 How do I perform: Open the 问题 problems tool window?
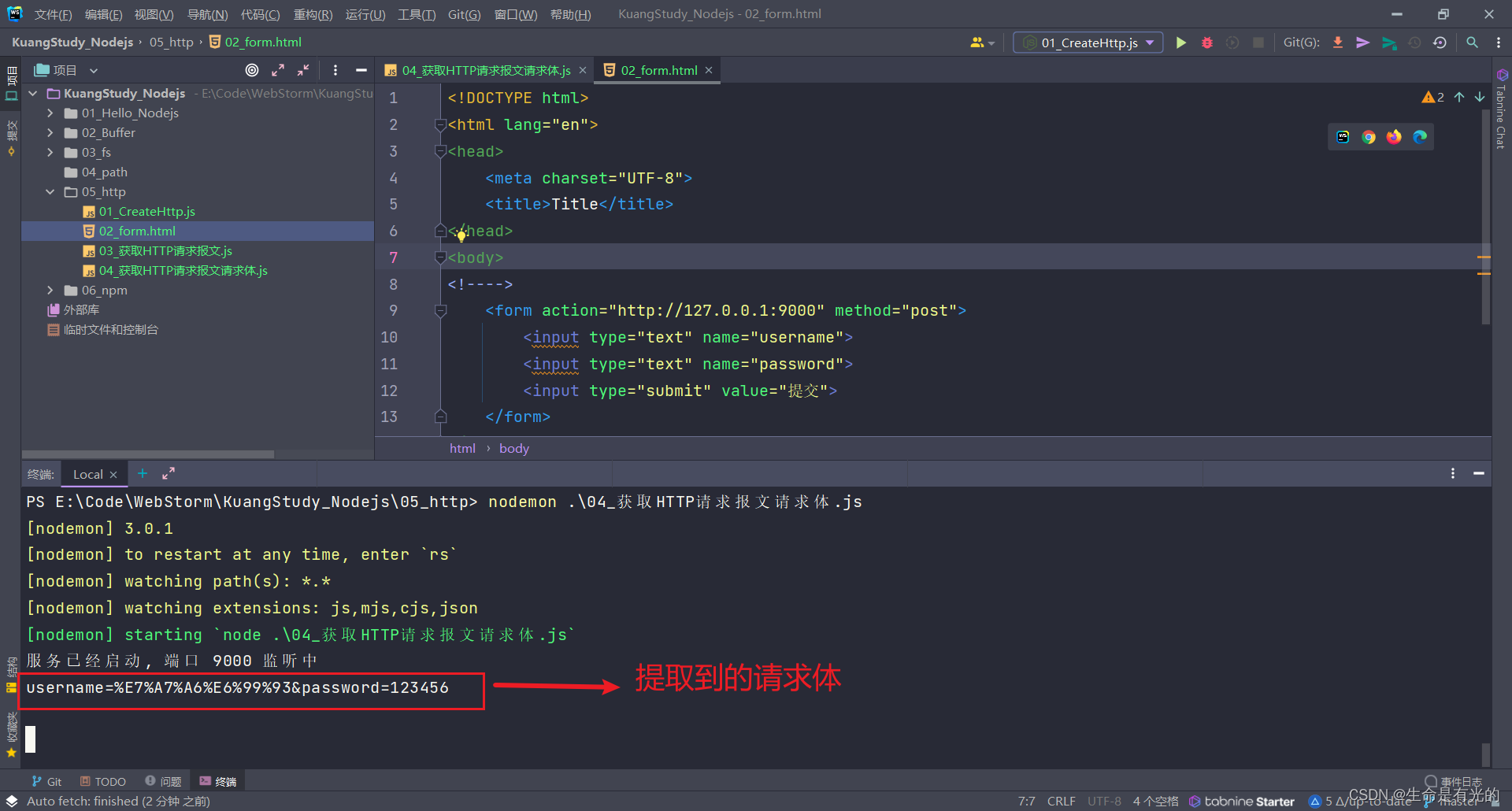163,781
